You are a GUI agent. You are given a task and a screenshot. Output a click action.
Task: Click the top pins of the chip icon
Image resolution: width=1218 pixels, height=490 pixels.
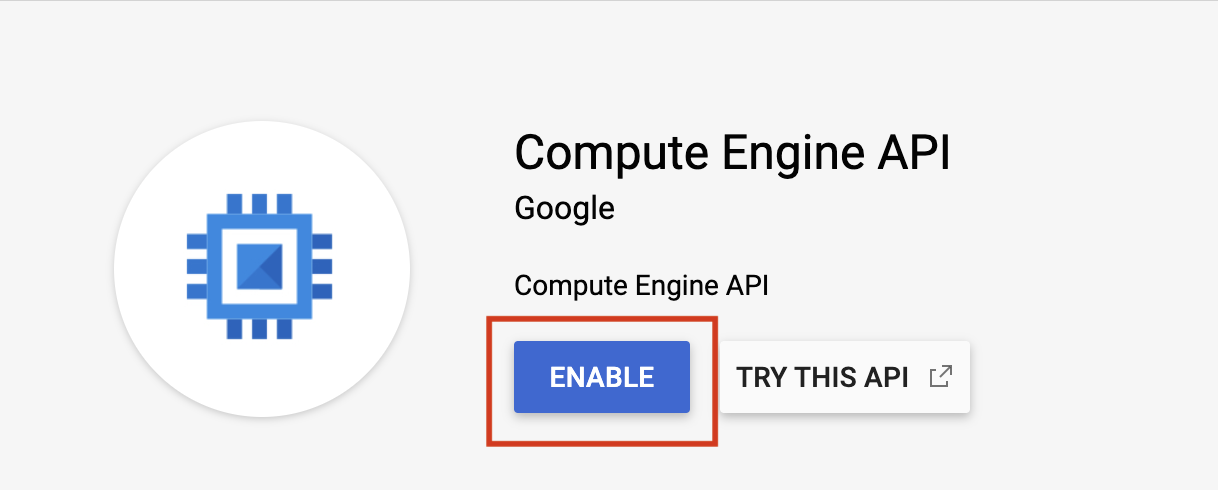click(x=260, y=203)
